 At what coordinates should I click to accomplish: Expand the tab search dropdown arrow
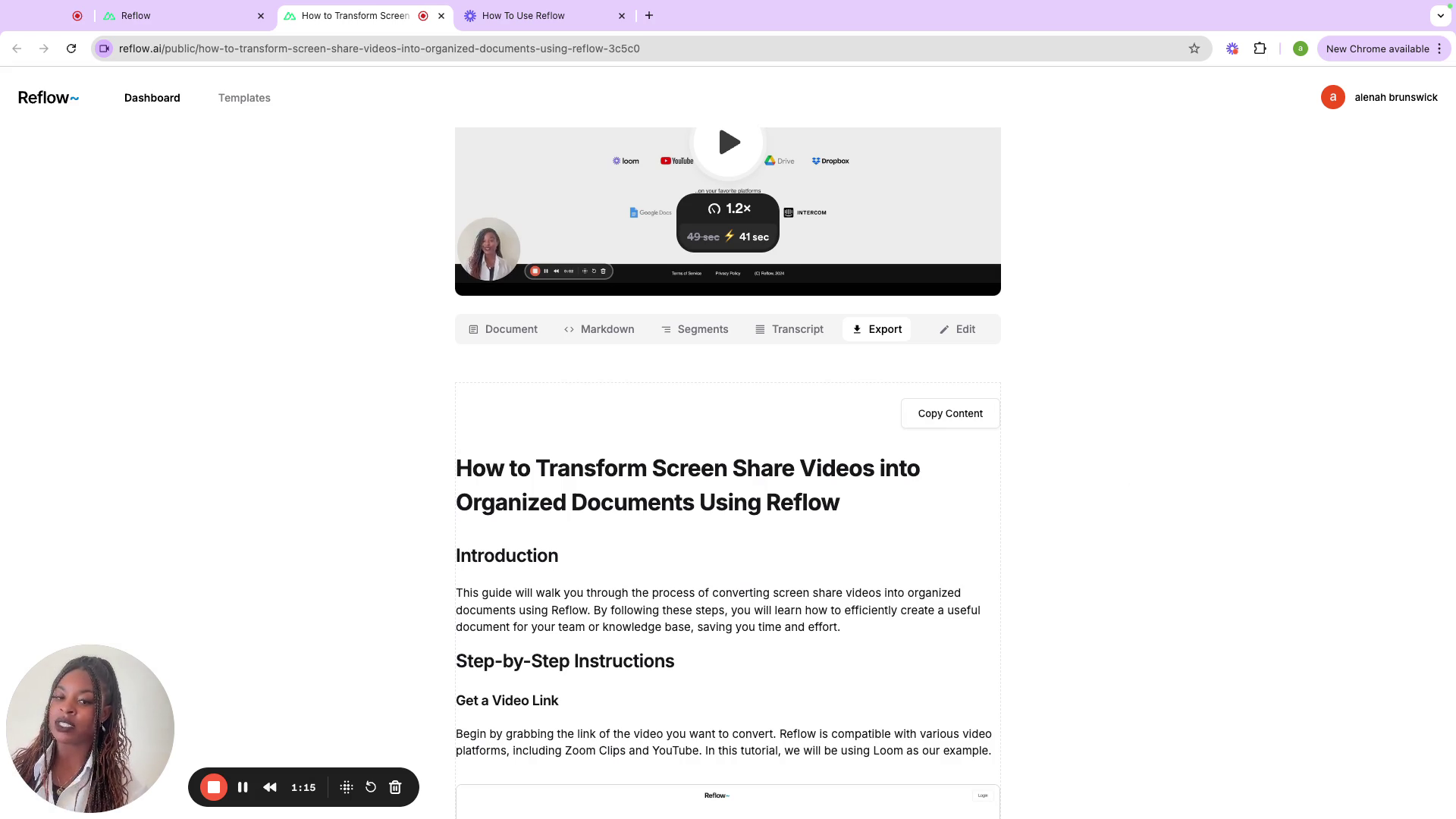1440,15
